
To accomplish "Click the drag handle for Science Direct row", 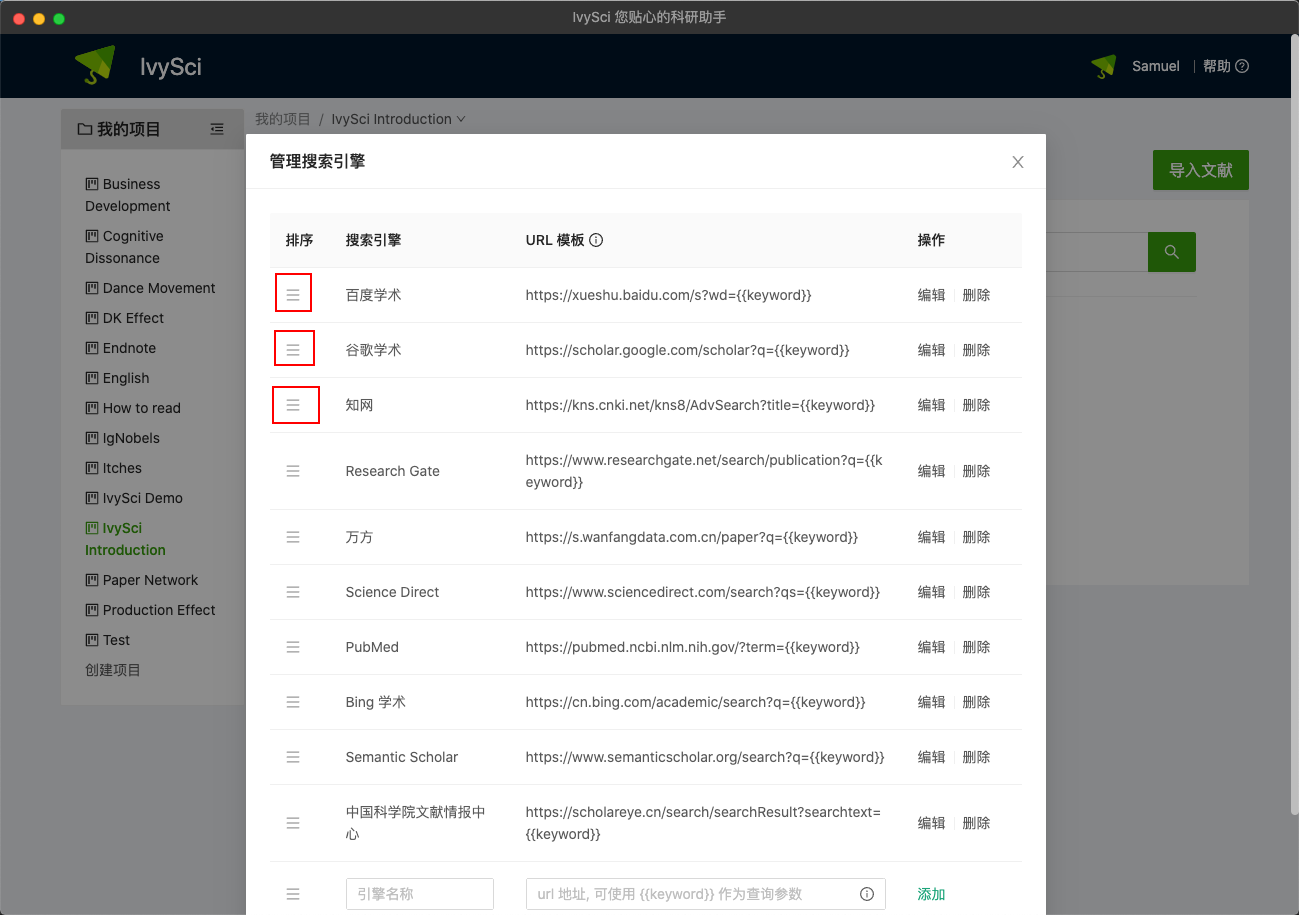I will 293,592.
